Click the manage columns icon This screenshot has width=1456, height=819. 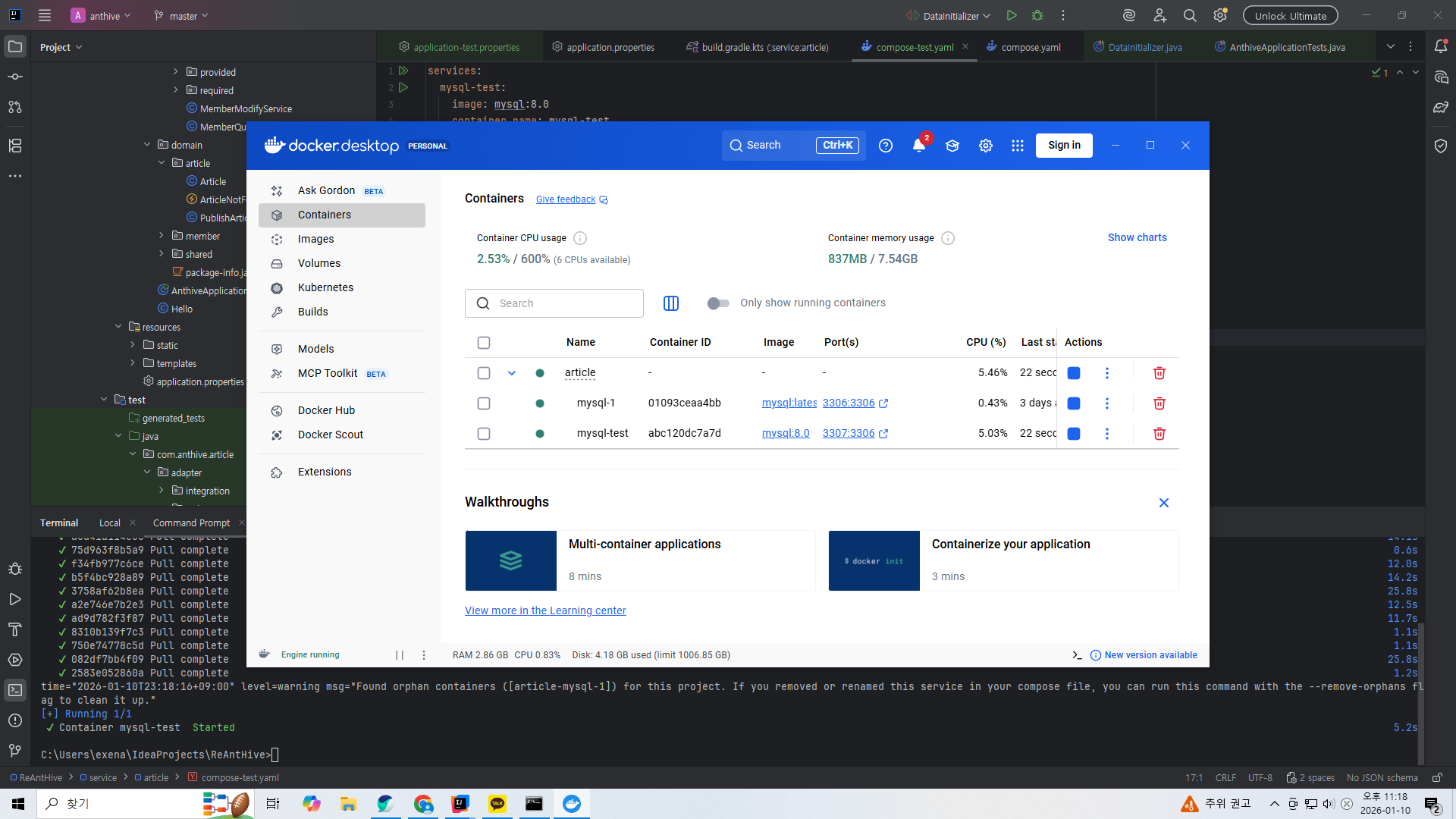(x=671, y=303)
